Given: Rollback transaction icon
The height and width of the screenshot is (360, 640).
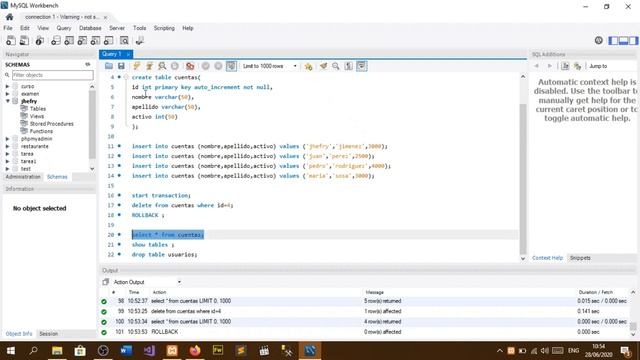Looking at the screenshot, I should click(x=218, y=66).
